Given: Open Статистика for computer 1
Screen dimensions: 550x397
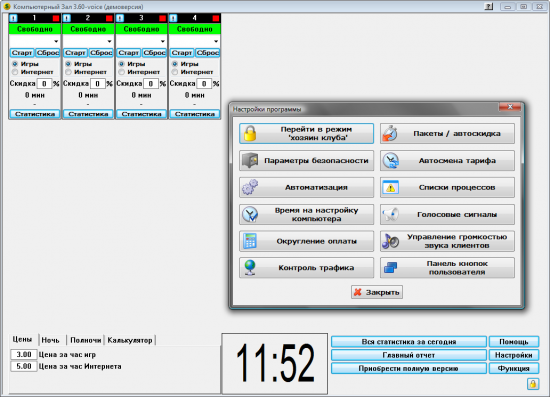Looking at the screenshot, I should pos(35,114).
